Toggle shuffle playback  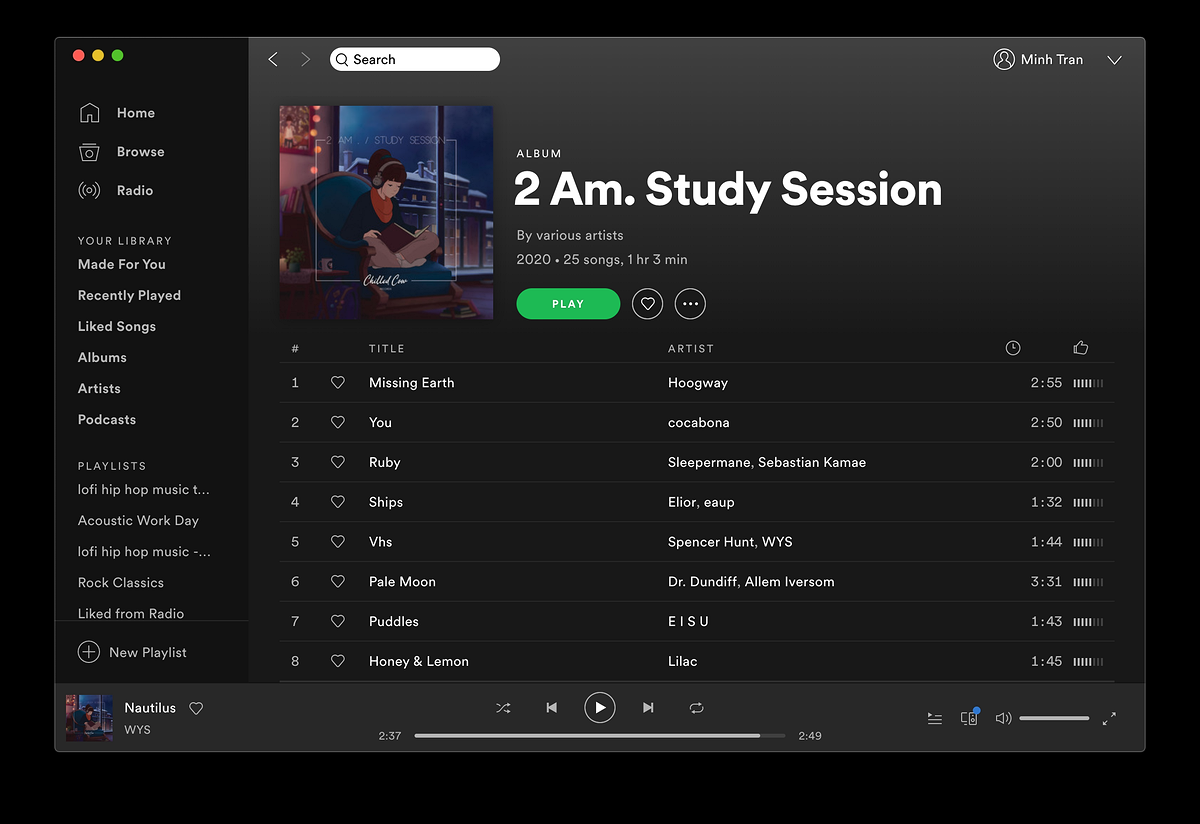(503, 708)
